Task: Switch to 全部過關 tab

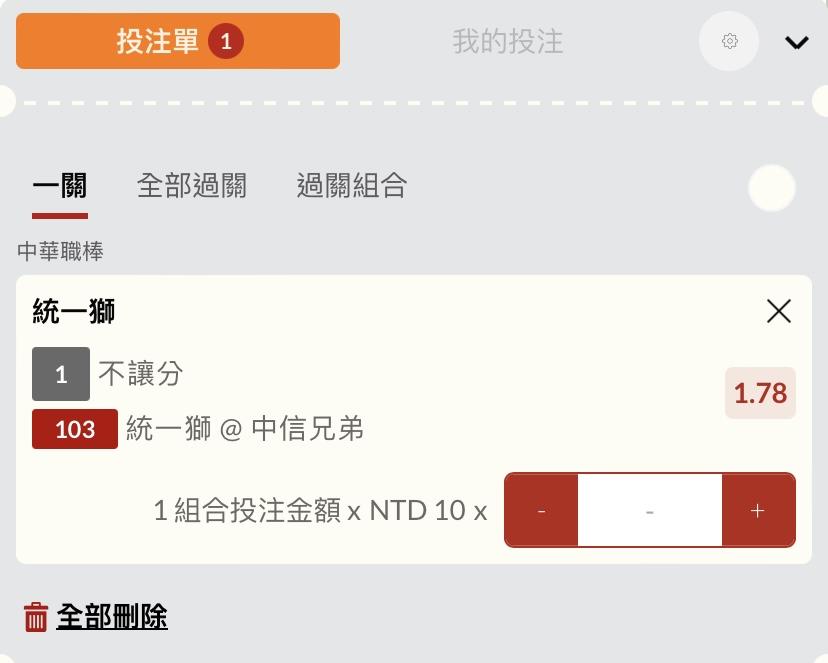Action: (x=192, y=186)
